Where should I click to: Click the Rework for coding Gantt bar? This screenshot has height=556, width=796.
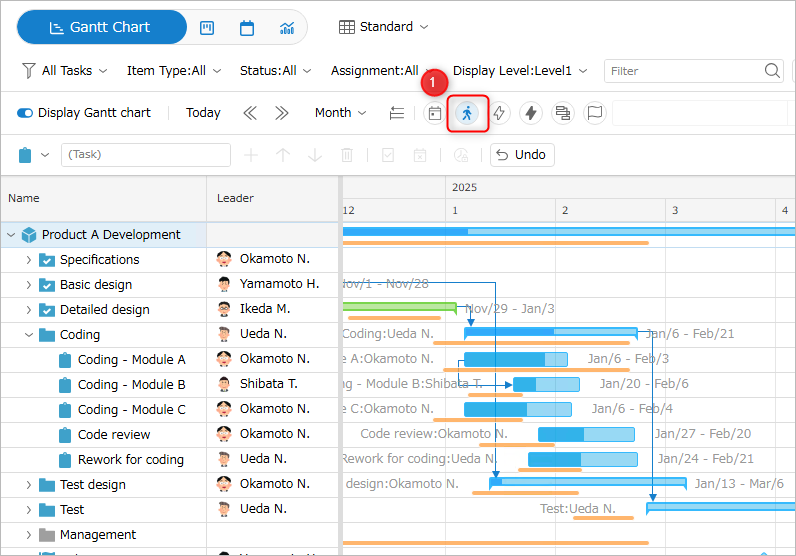[583, 460]
